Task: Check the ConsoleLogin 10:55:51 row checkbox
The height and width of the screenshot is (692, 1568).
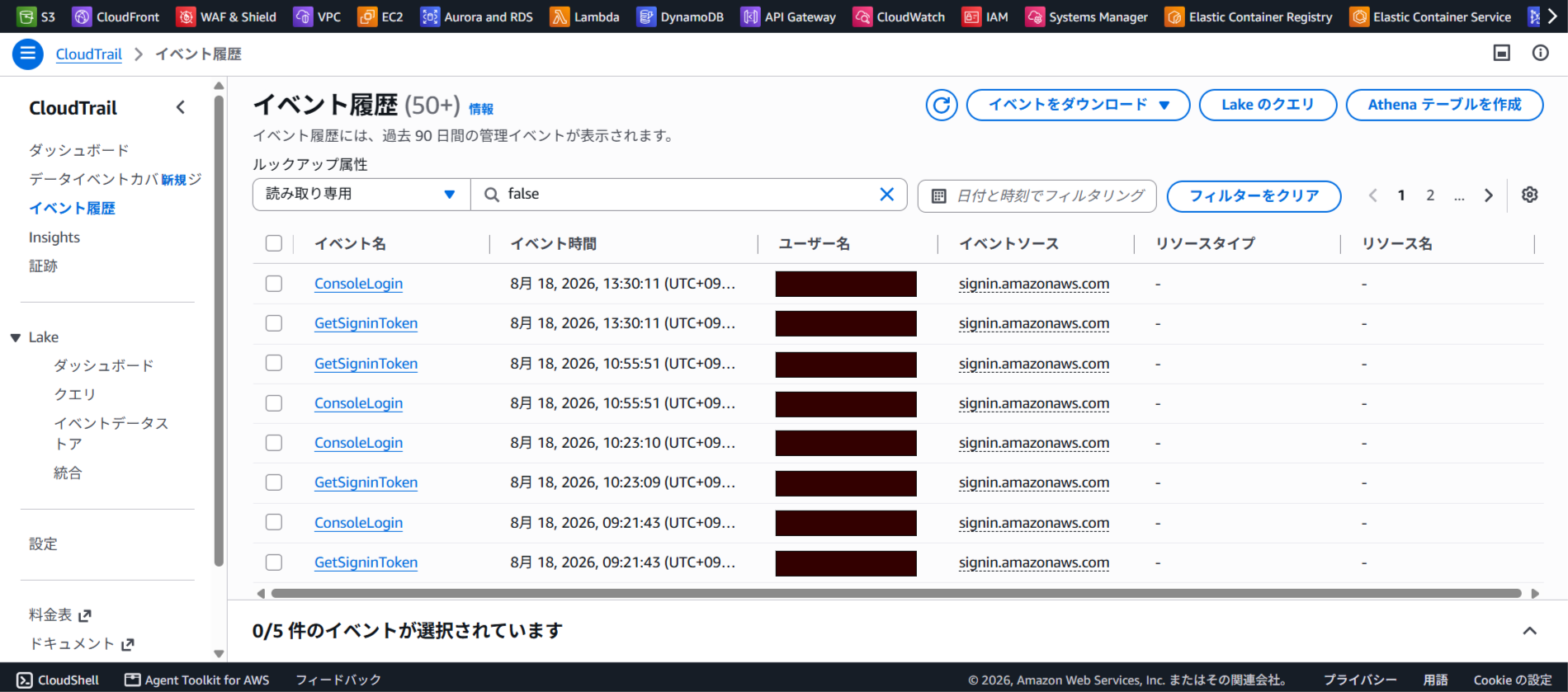Action: [x=274, y=403]
